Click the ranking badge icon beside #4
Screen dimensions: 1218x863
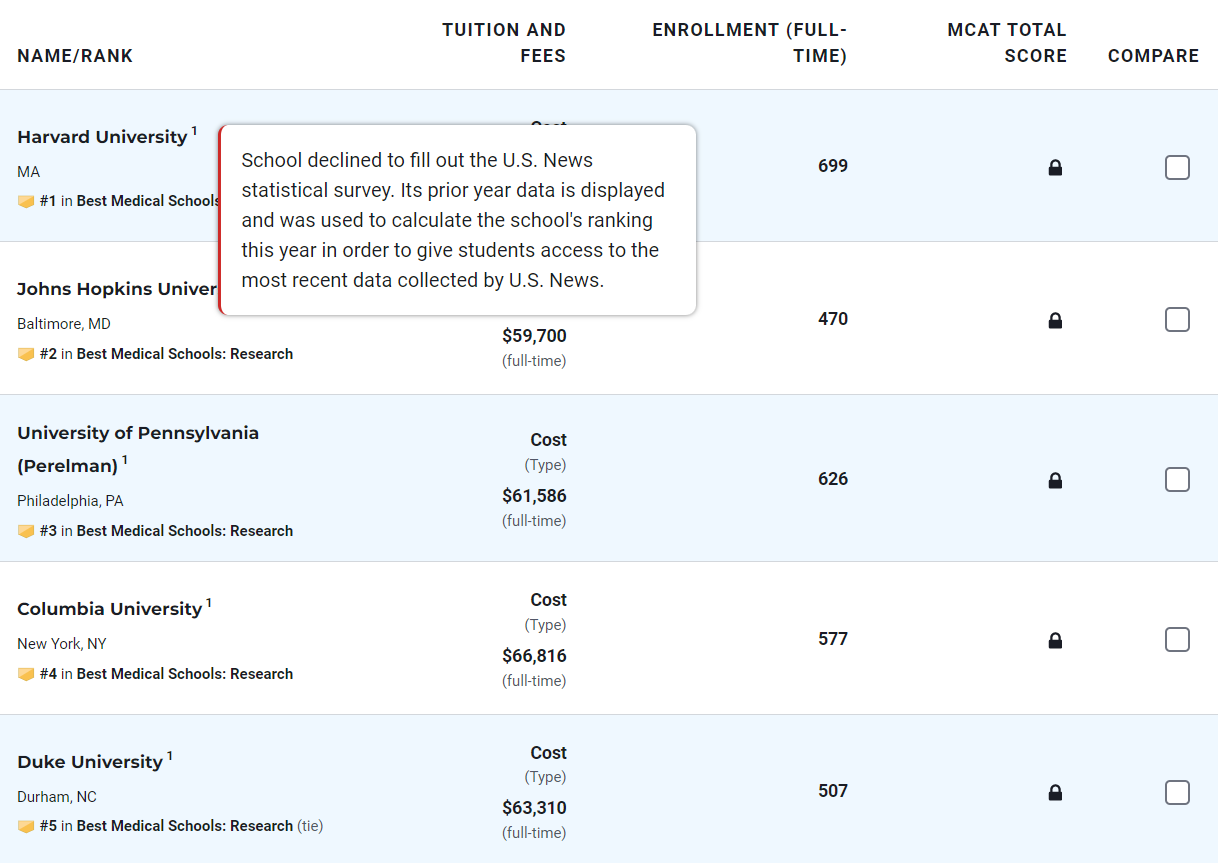[26, 674]
